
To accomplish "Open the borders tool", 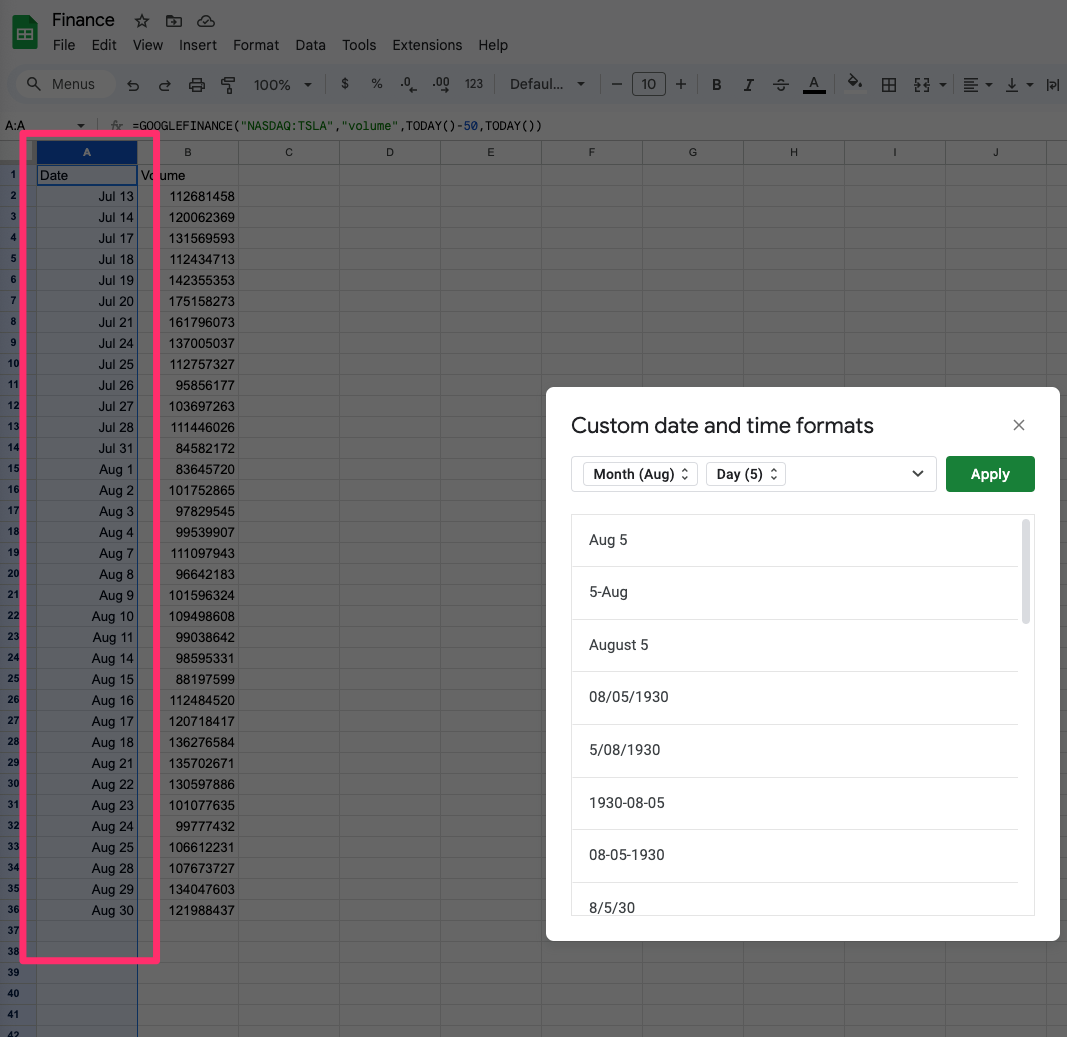I will (888, 85).
